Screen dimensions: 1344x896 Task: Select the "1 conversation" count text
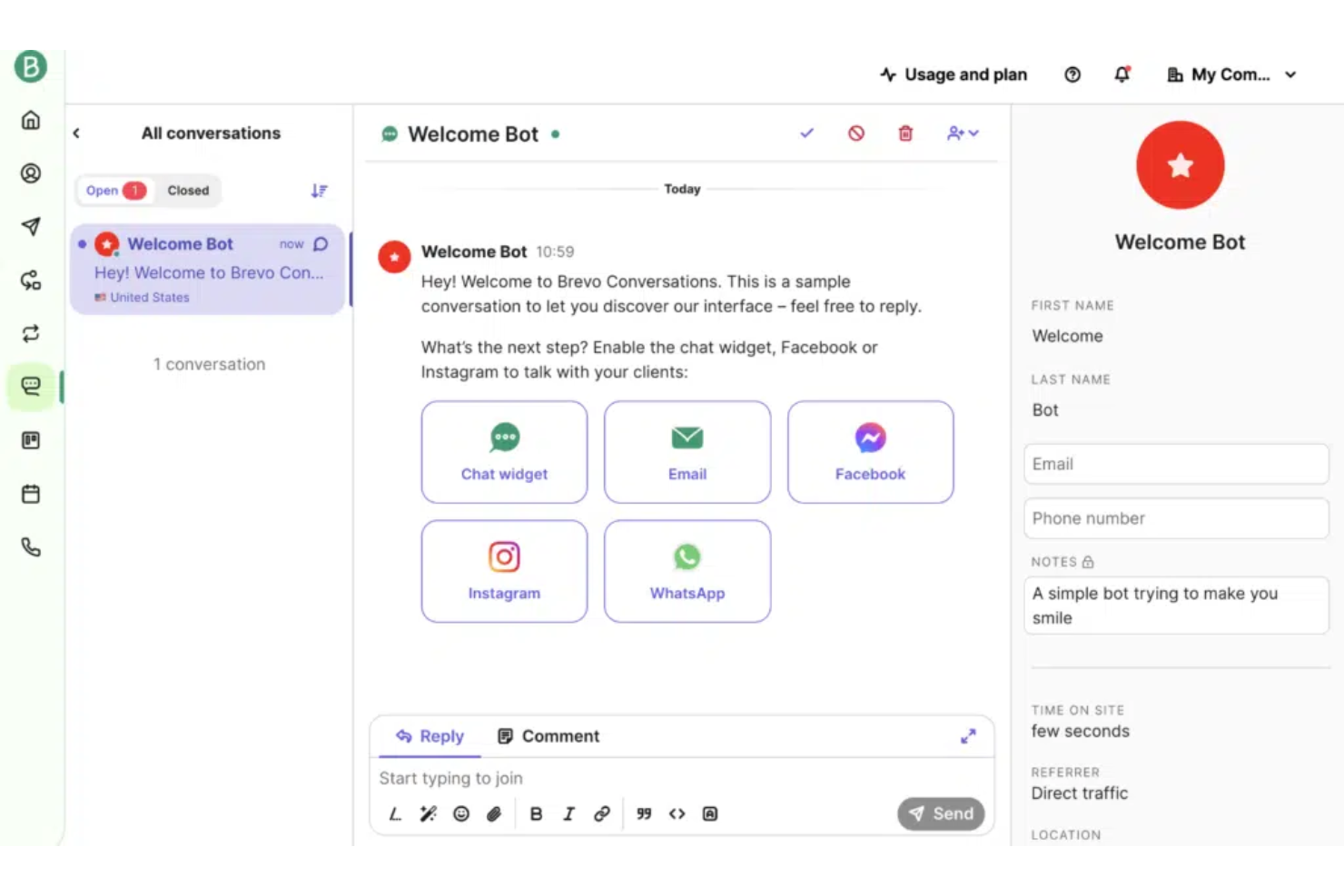coord(209,364)
